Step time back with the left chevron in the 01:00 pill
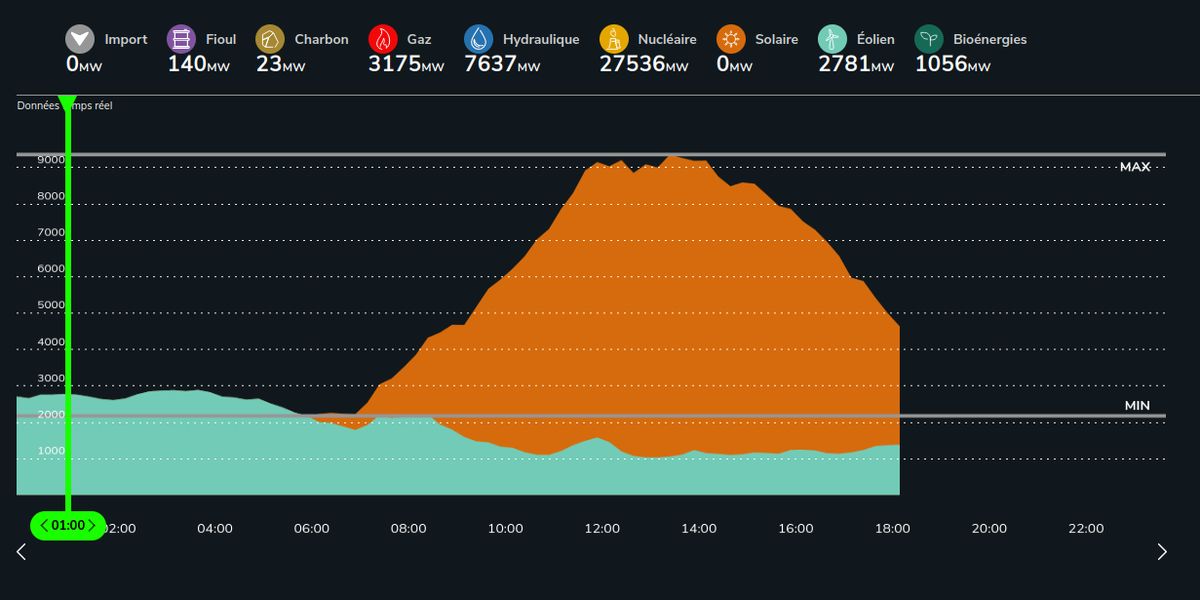The height and width of the screenshot is (600, 1200). click(x=45, y=525)
